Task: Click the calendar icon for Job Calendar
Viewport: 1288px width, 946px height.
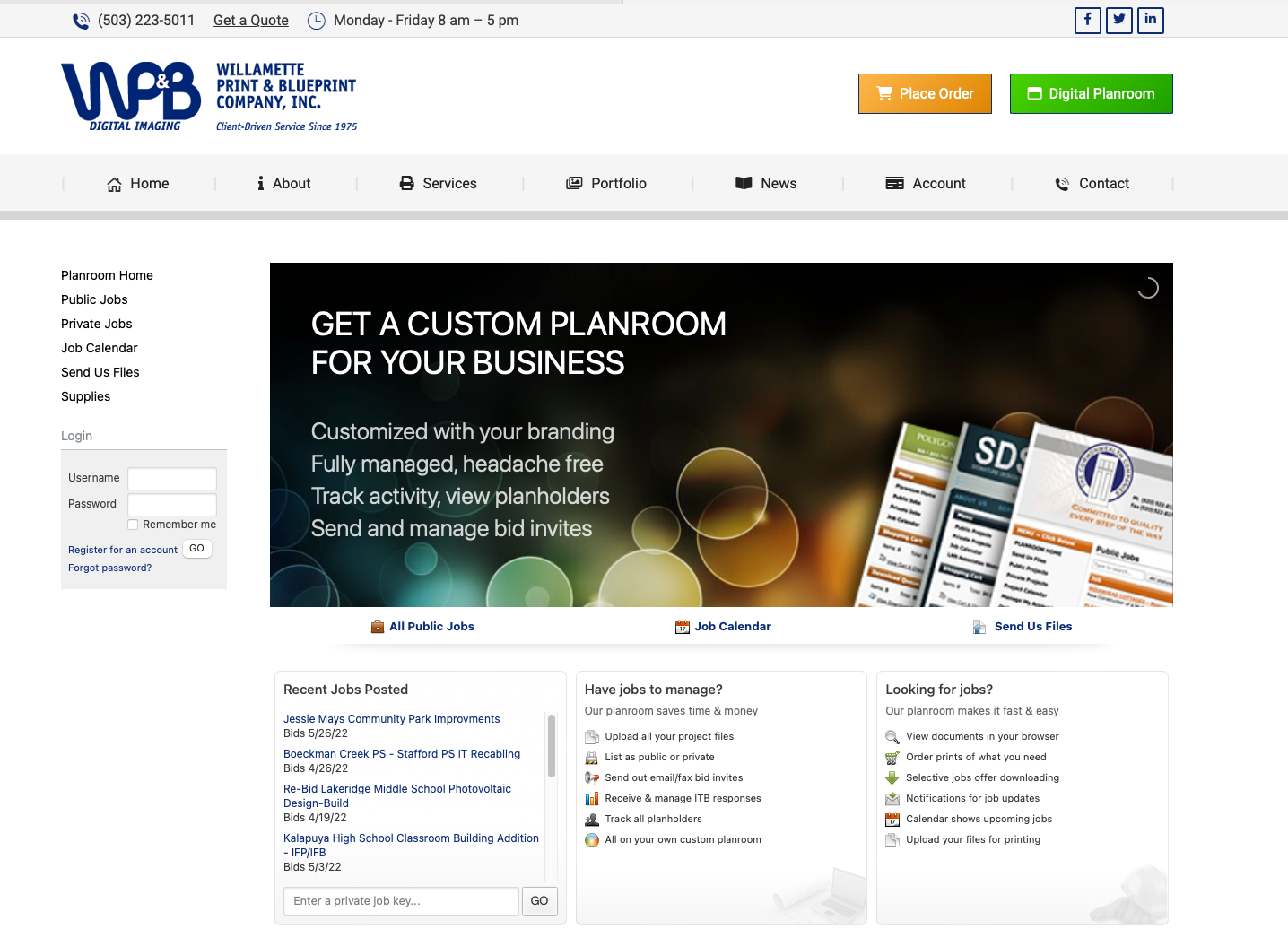Action: pyautogui.click(x=683, y=627)
